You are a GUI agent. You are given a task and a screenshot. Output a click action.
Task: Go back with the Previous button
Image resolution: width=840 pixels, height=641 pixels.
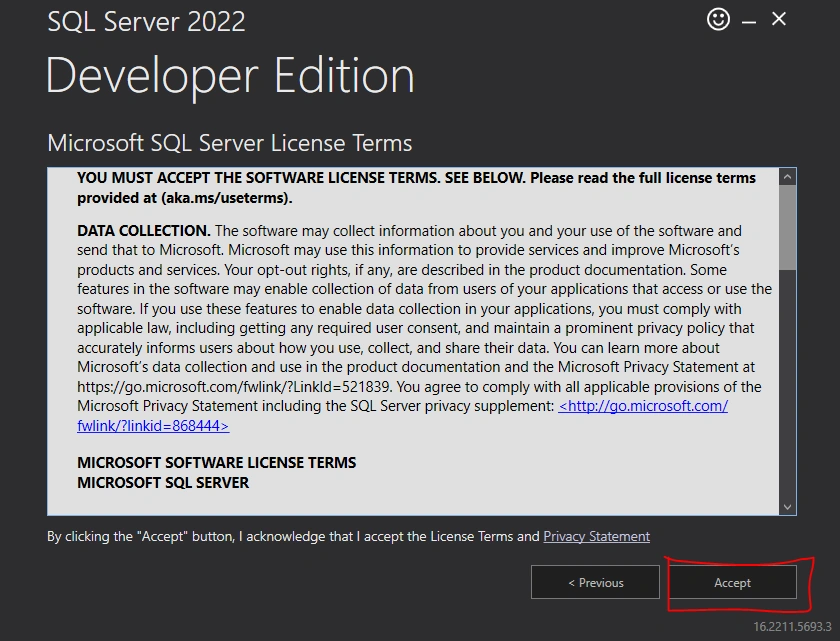(595, 582)
